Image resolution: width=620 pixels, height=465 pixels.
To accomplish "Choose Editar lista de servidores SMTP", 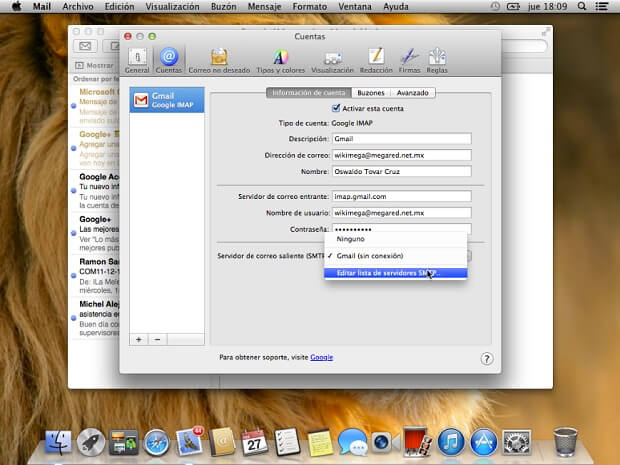I will pos(395,273).
